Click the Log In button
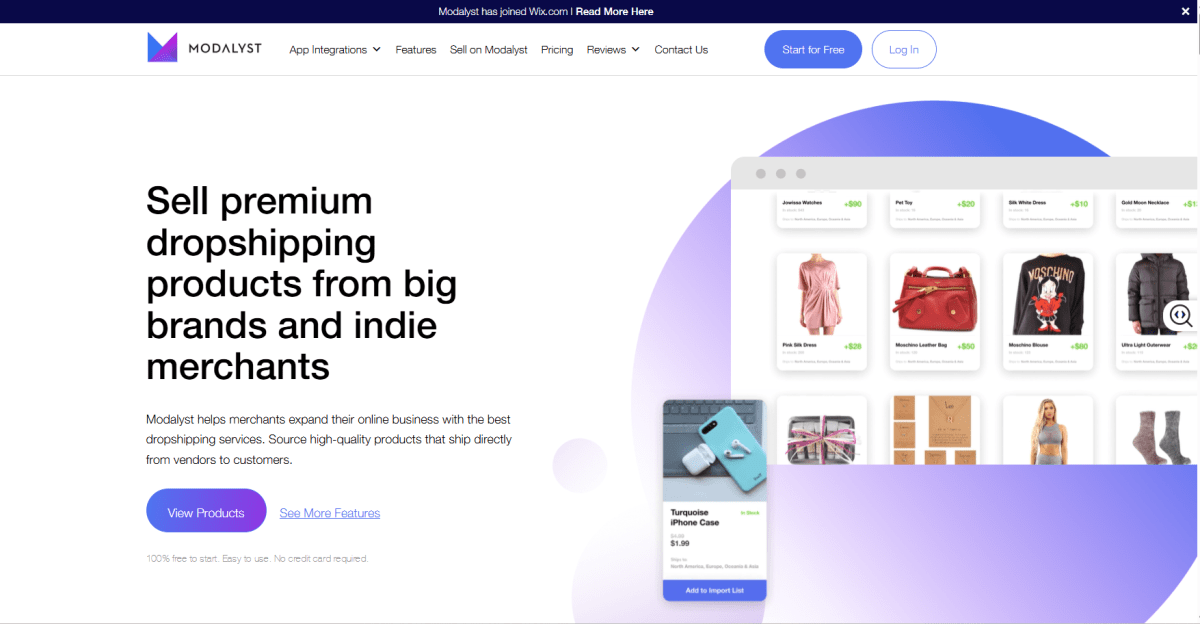This screenshot has height=624, width=1200. tap(904, 50)
